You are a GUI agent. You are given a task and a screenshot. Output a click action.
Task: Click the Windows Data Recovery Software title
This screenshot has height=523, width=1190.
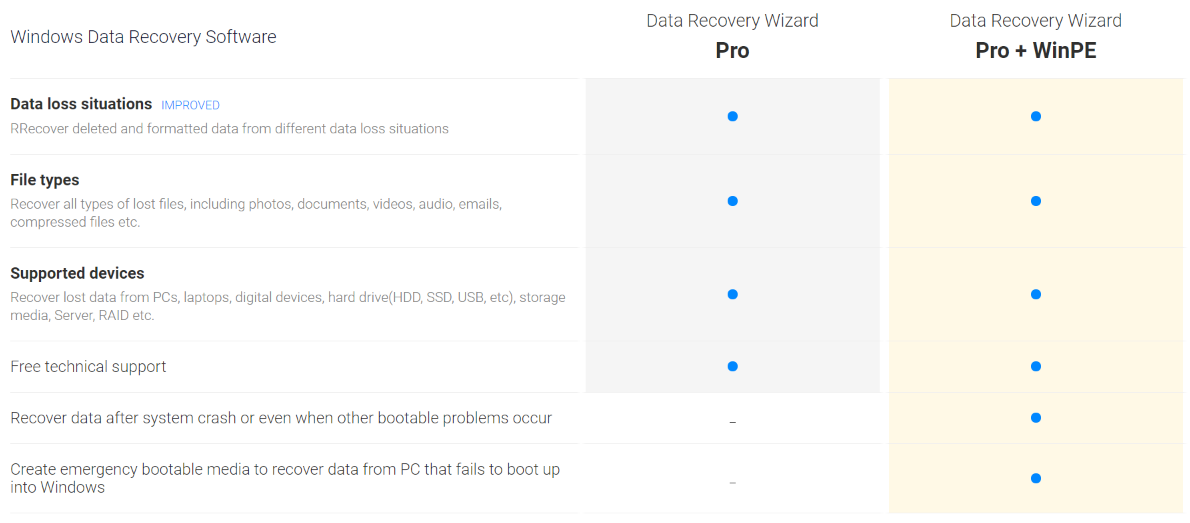pos(143,37)
